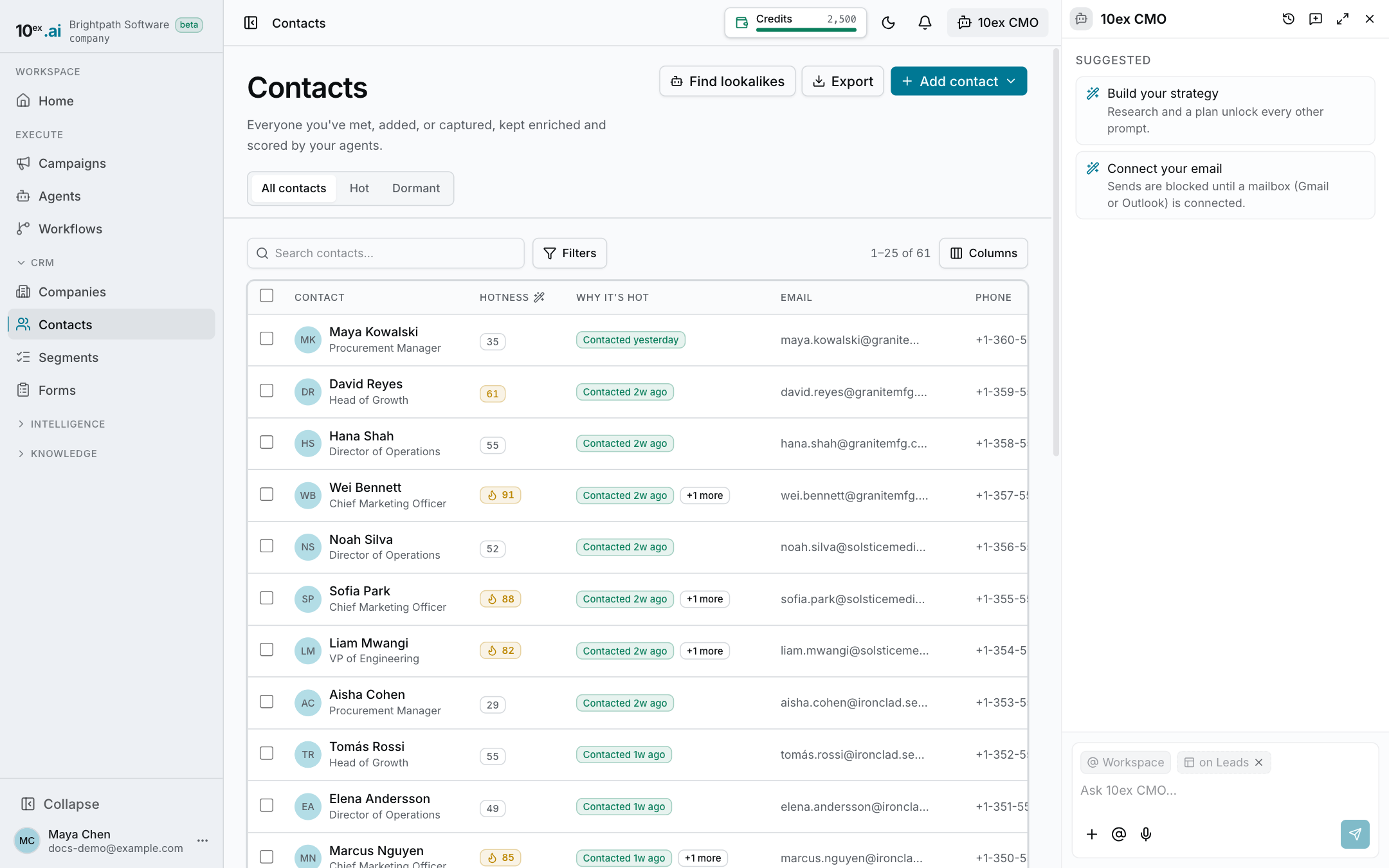The width and height of the screenshot is (1389, 868).
Task: Click the 10ex.ai logo
Action: pyautogui.click(x=39, y=30)
